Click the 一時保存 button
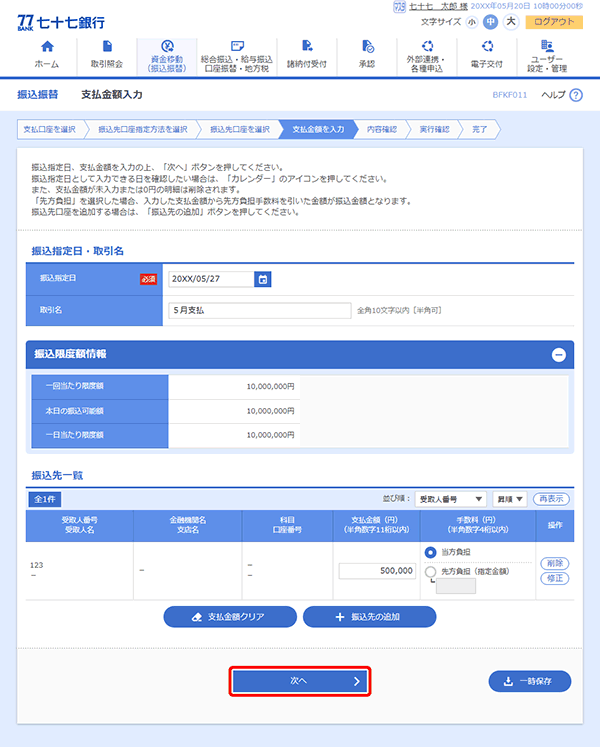The image size is (600, 747). click(530, 681)
